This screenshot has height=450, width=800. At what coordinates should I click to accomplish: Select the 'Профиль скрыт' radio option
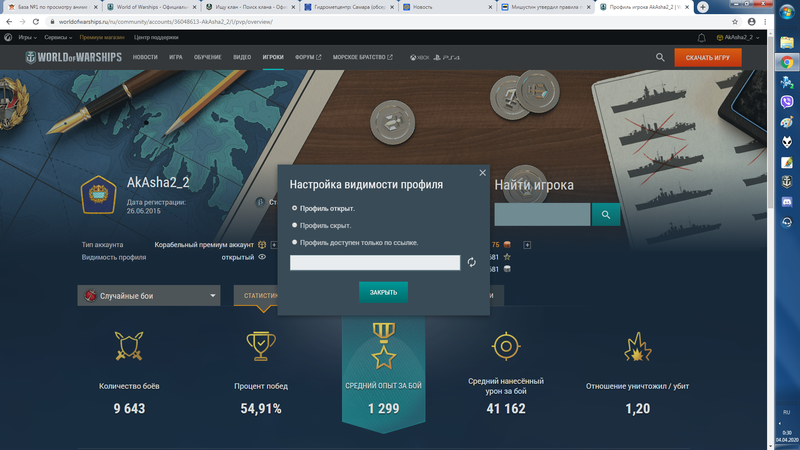pyautogui.click(x=294, y=225)
